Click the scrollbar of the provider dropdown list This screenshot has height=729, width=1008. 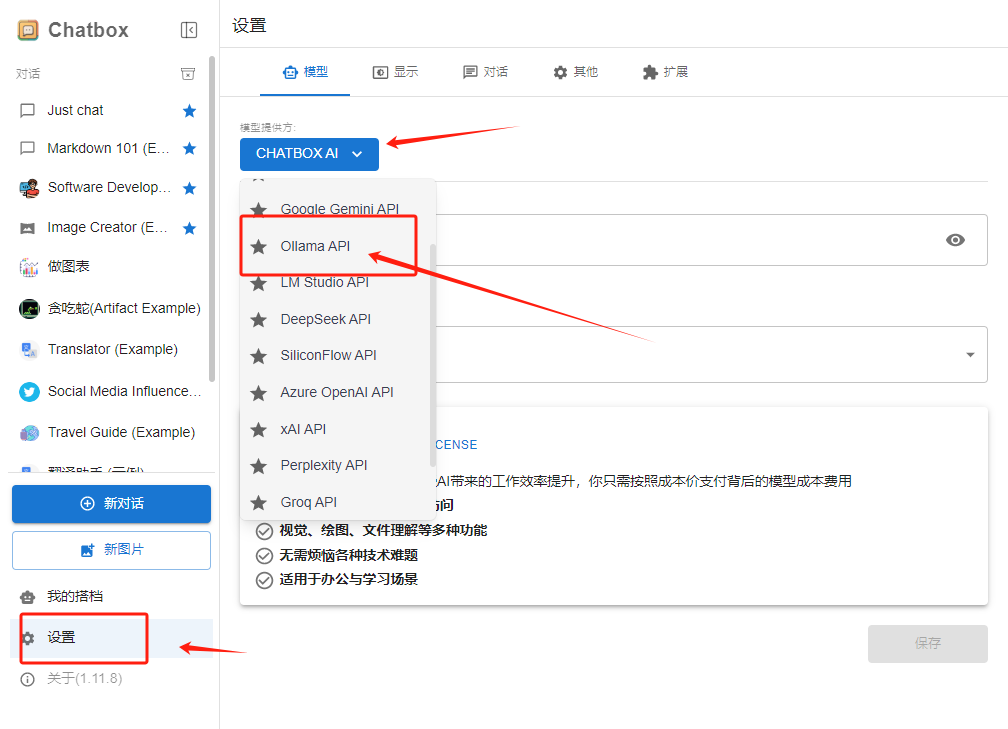click(433, 356)
